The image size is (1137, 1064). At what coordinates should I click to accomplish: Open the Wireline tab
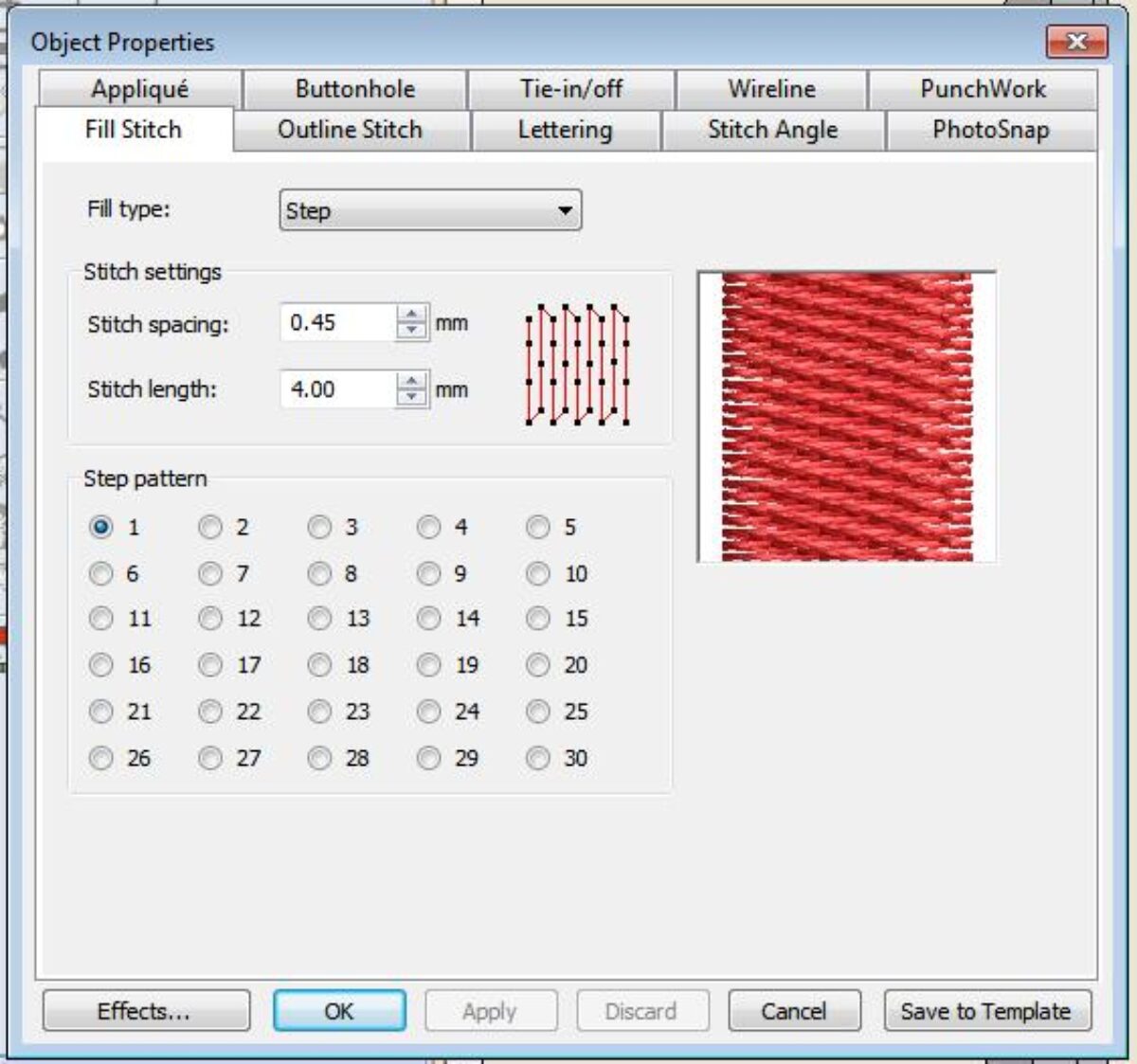(771, 89)
